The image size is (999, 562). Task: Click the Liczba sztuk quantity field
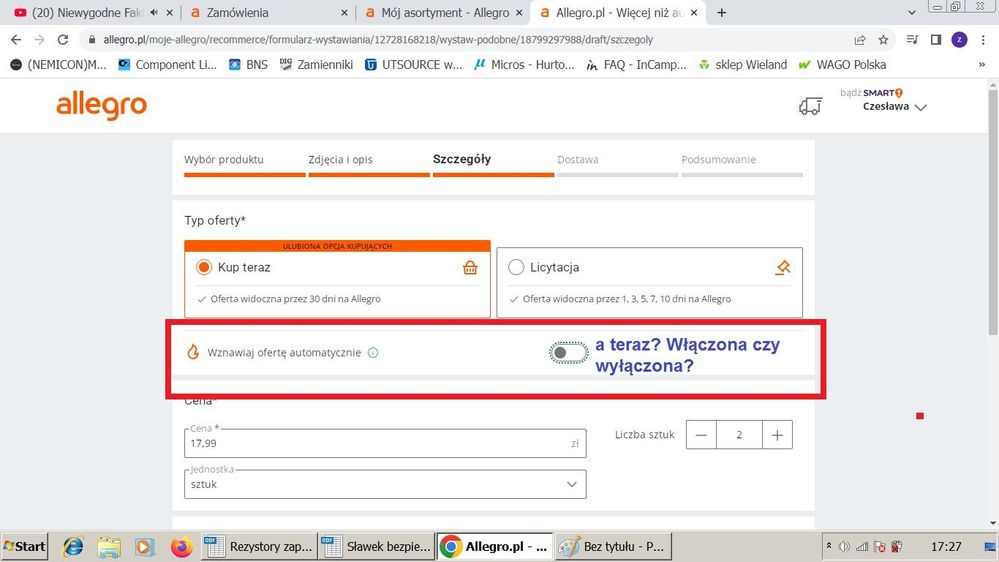[739, 435]
